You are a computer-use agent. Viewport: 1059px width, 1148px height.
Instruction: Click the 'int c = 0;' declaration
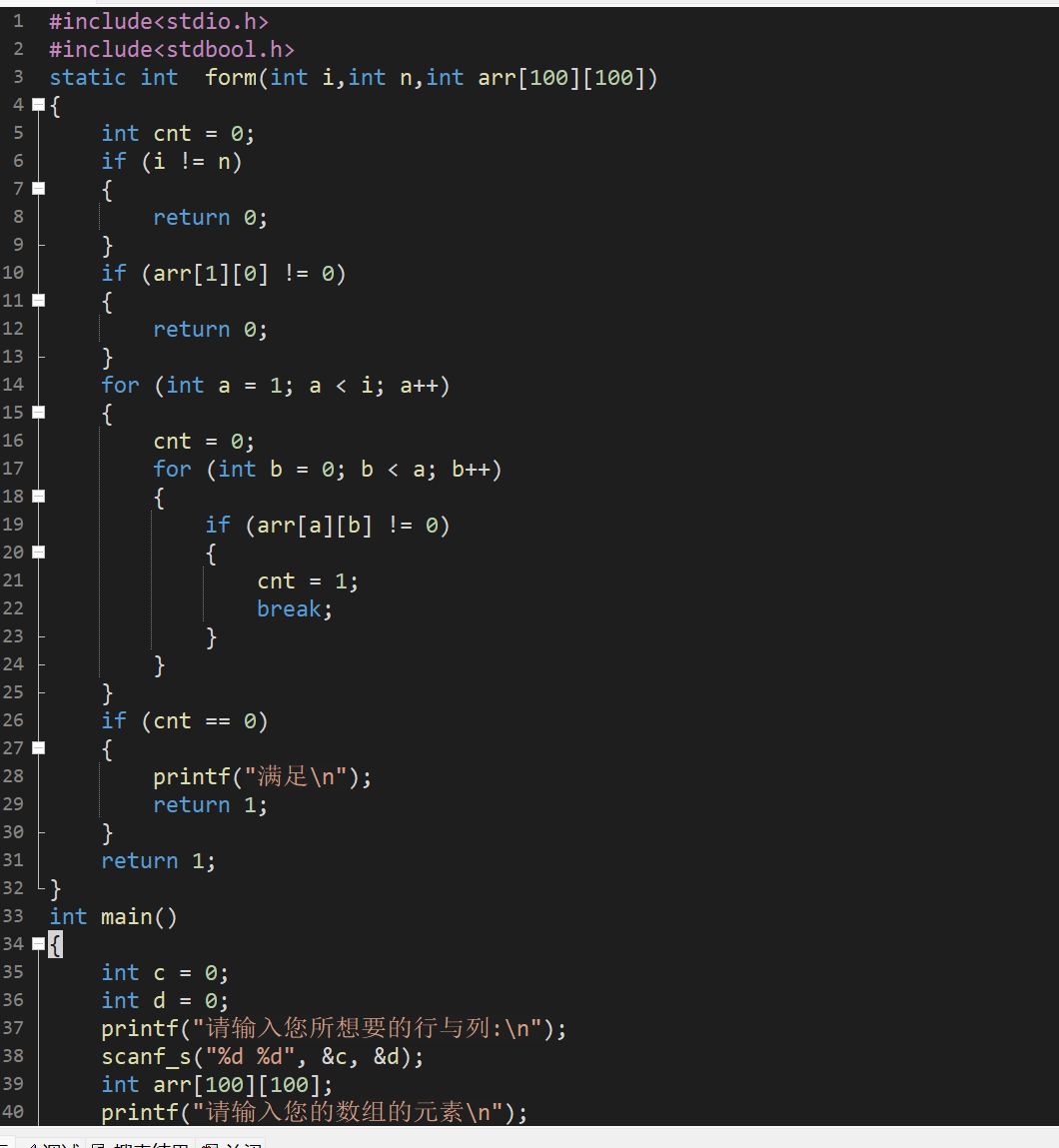[x=165, y=973]
